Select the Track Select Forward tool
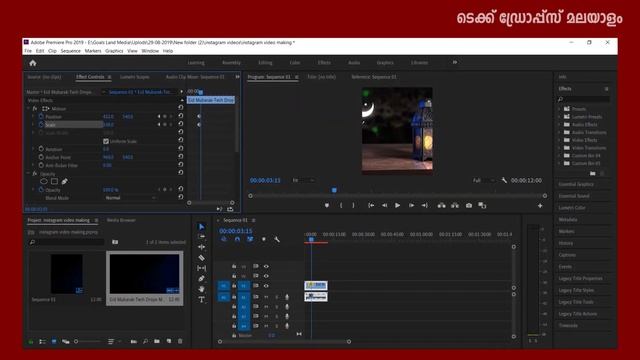The width and height of the screenshot is (640, 360). (x=202, y=237)
